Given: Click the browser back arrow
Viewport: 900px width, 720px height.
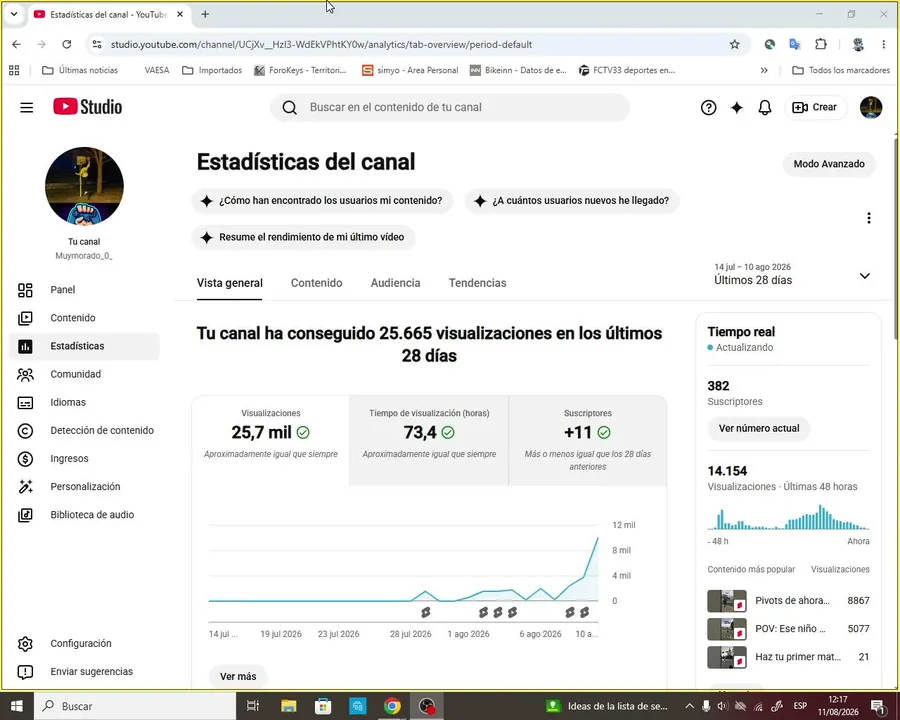Looking at the screenshot, I should [16, 44].
